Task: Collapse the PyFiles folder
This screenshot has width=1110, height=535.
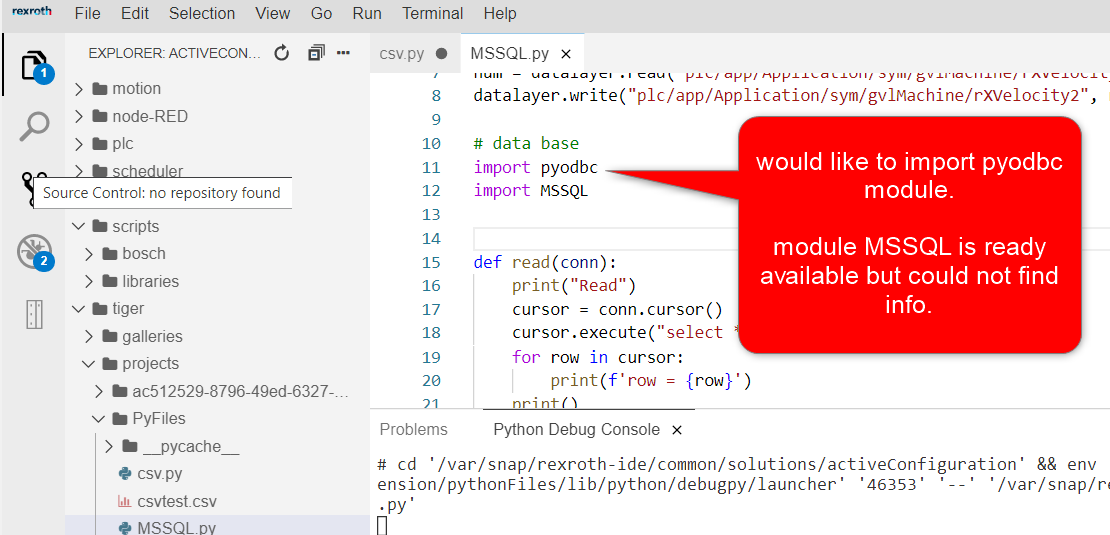Action: [158, 418]
